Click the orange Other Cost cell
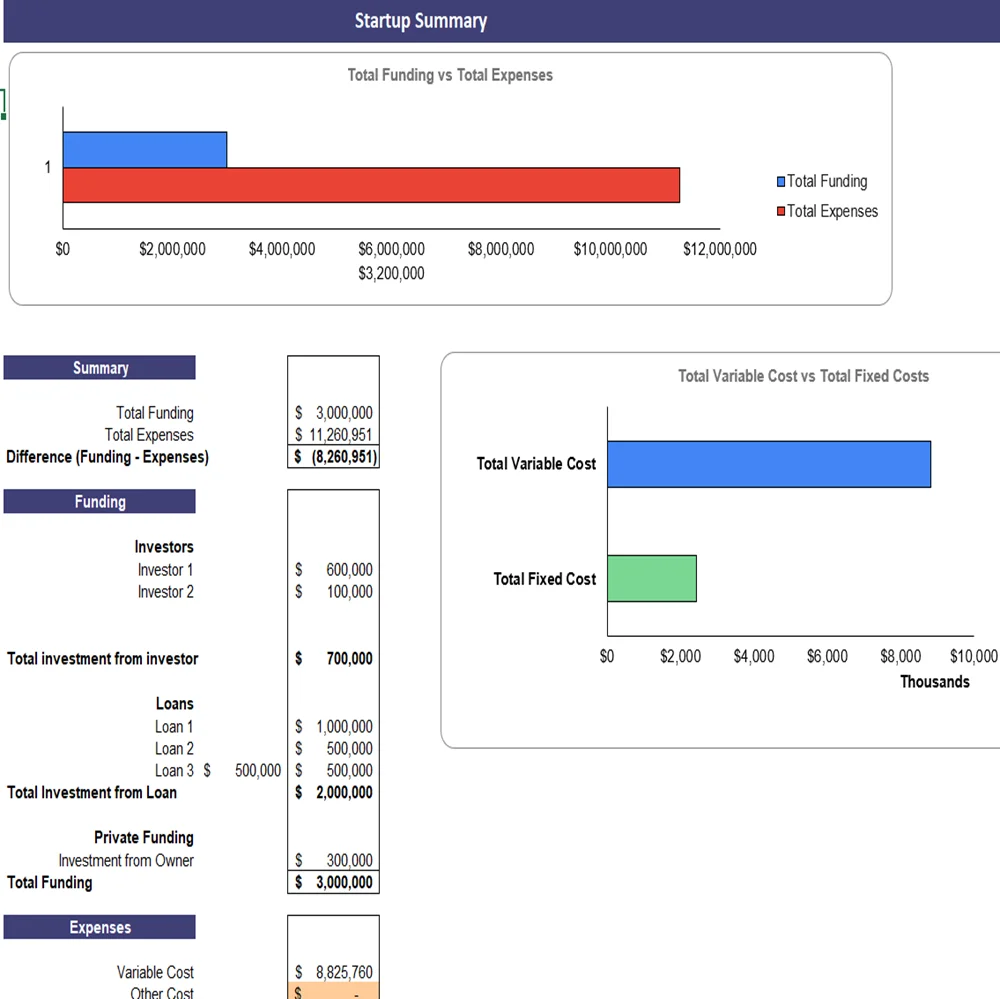 coord(334,993)
